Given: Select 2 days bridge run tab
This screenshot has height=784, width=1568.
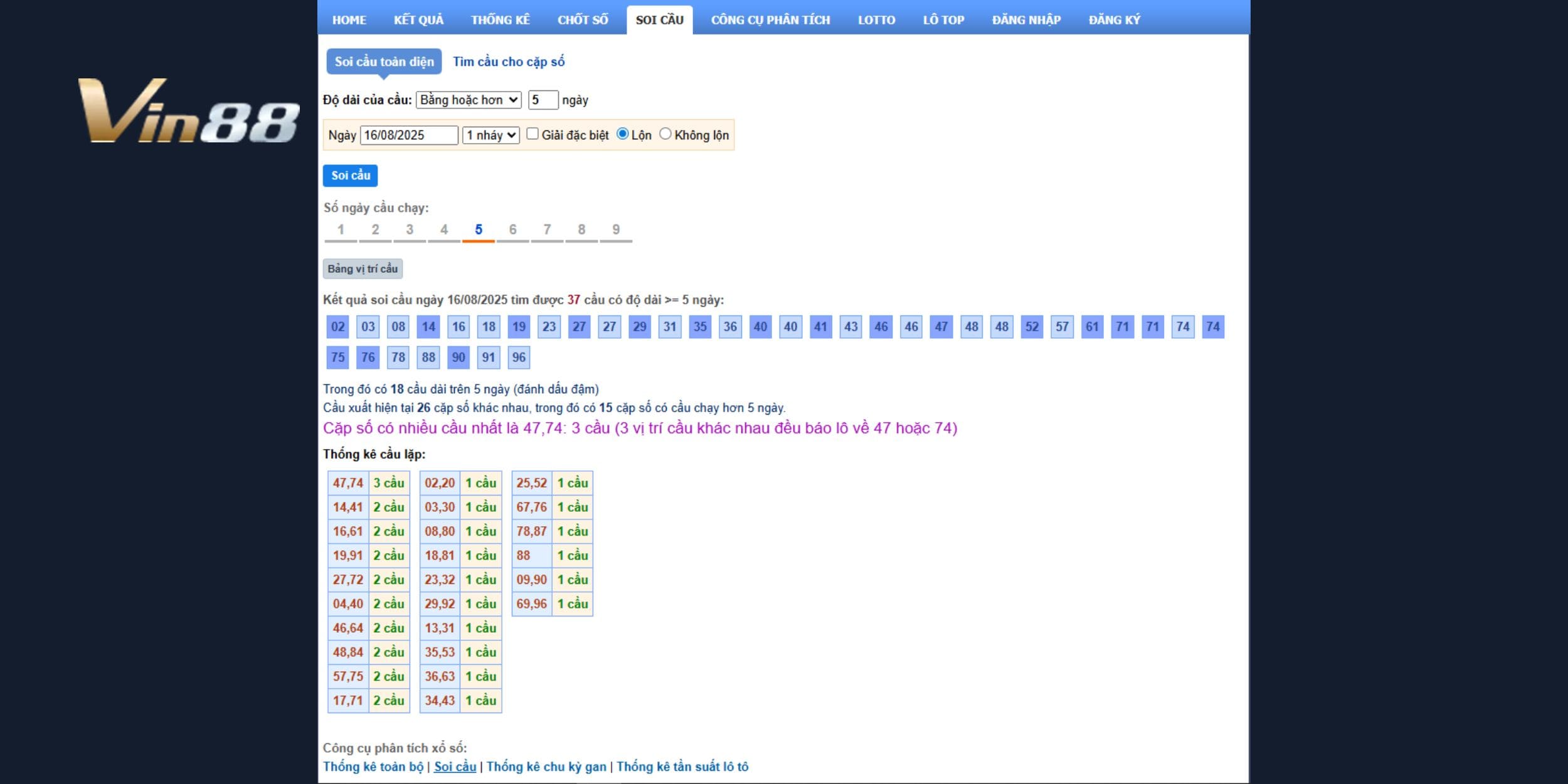Looking at the screenshot, I should click(375, 230).
